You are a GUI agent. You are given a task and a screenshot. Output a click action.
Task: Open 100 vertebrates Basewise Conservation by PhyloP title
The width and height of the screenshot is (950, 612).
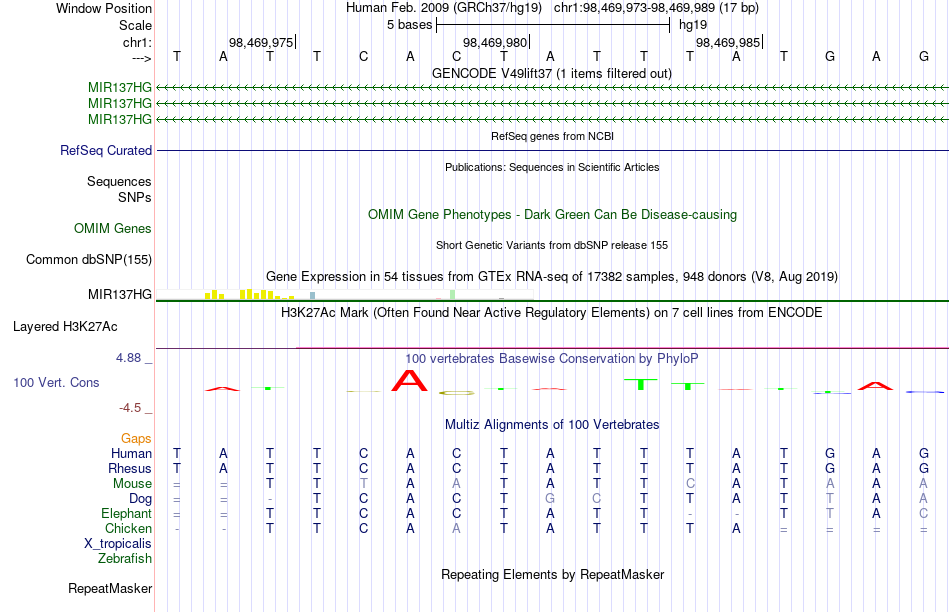pyautogui.click(x=552, y=359)
